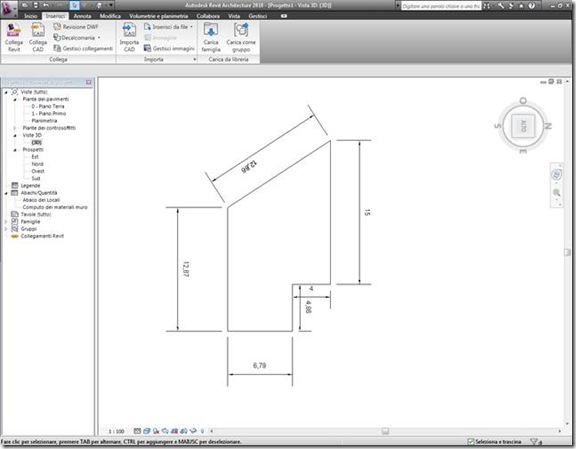Select the highlighted Modify cursor tool
This screenshot has width=576, height=449.
click(75, 5)
